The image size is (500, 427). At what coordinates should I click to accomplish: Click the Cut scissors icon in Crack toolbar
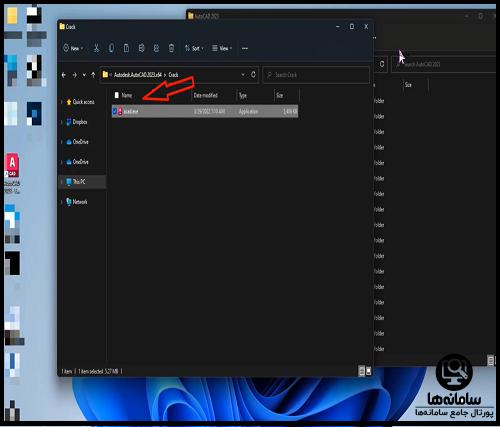96,48
